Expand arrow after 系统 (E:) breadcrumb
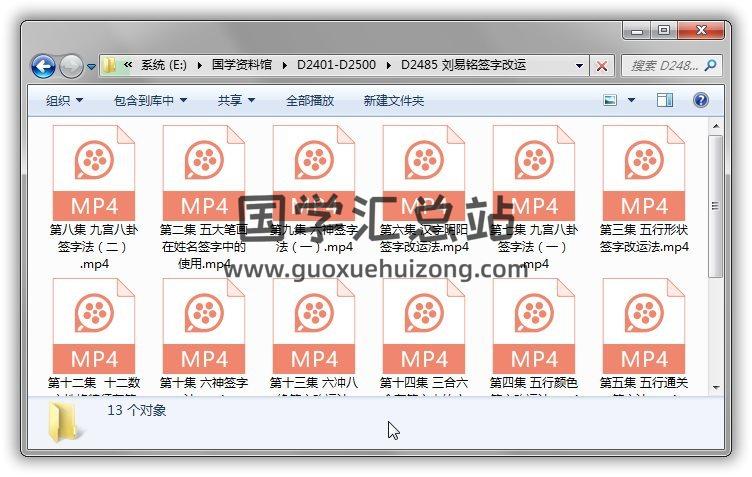 200,65
